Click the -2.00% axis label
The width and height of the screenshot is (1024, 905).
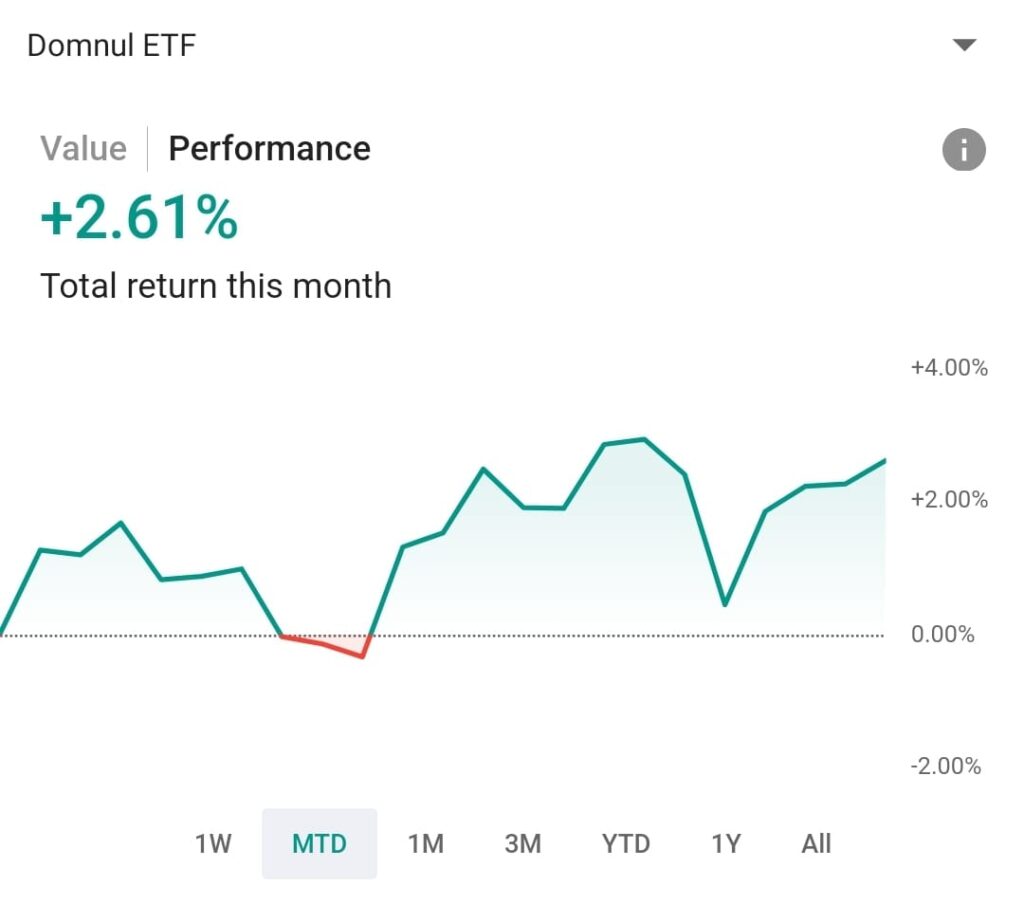[x=946, y=767]
